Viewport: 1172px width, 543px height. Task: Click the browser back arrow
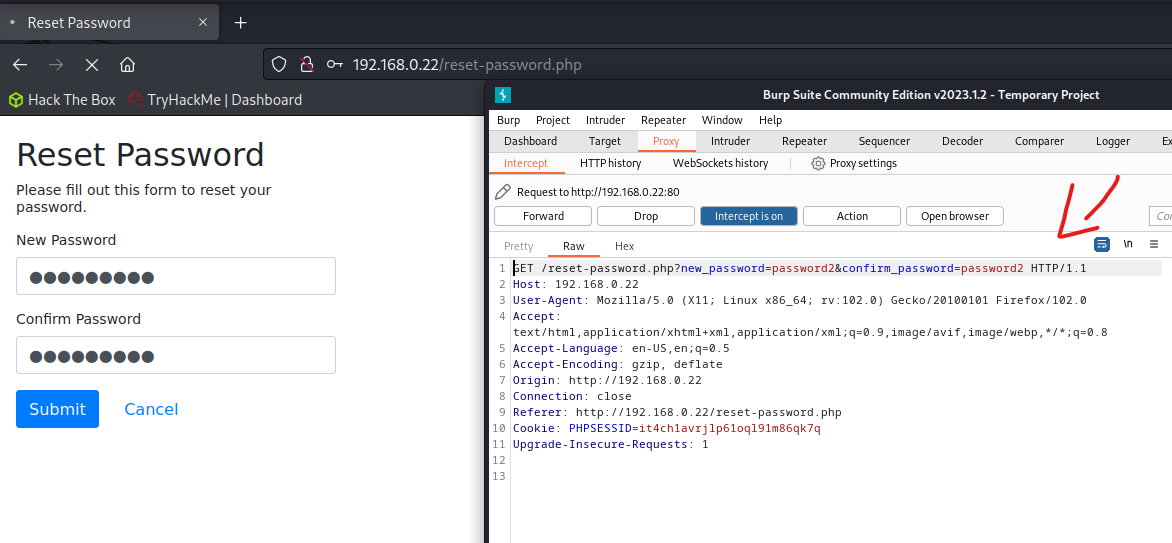[19, 65]
